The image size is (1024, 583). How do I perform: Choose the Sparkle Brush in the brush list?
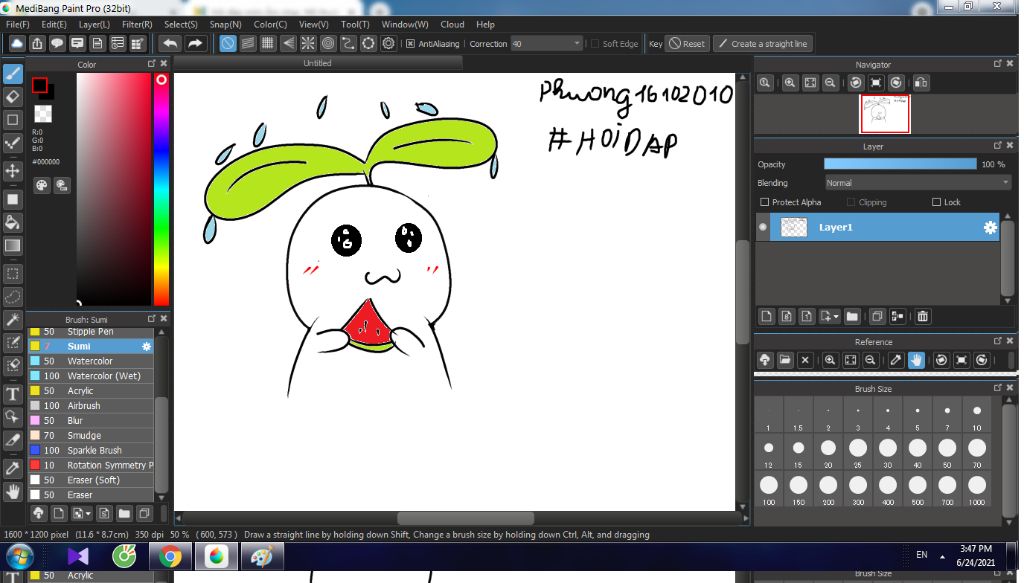(91, 450)
